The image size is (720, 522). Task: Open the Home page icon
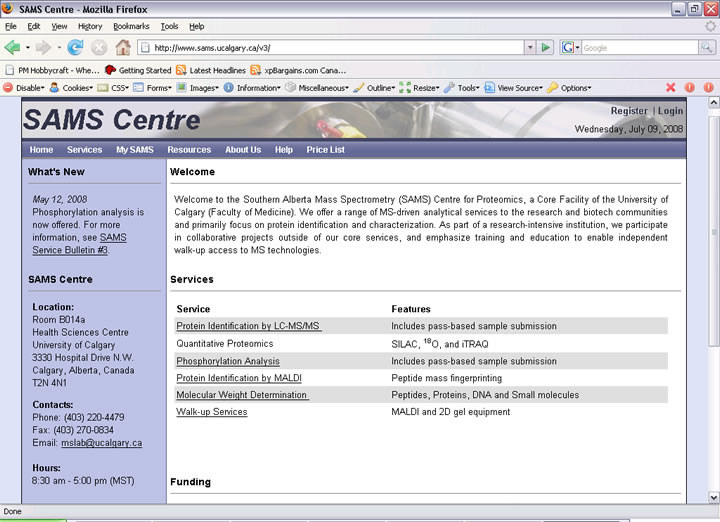123,47
